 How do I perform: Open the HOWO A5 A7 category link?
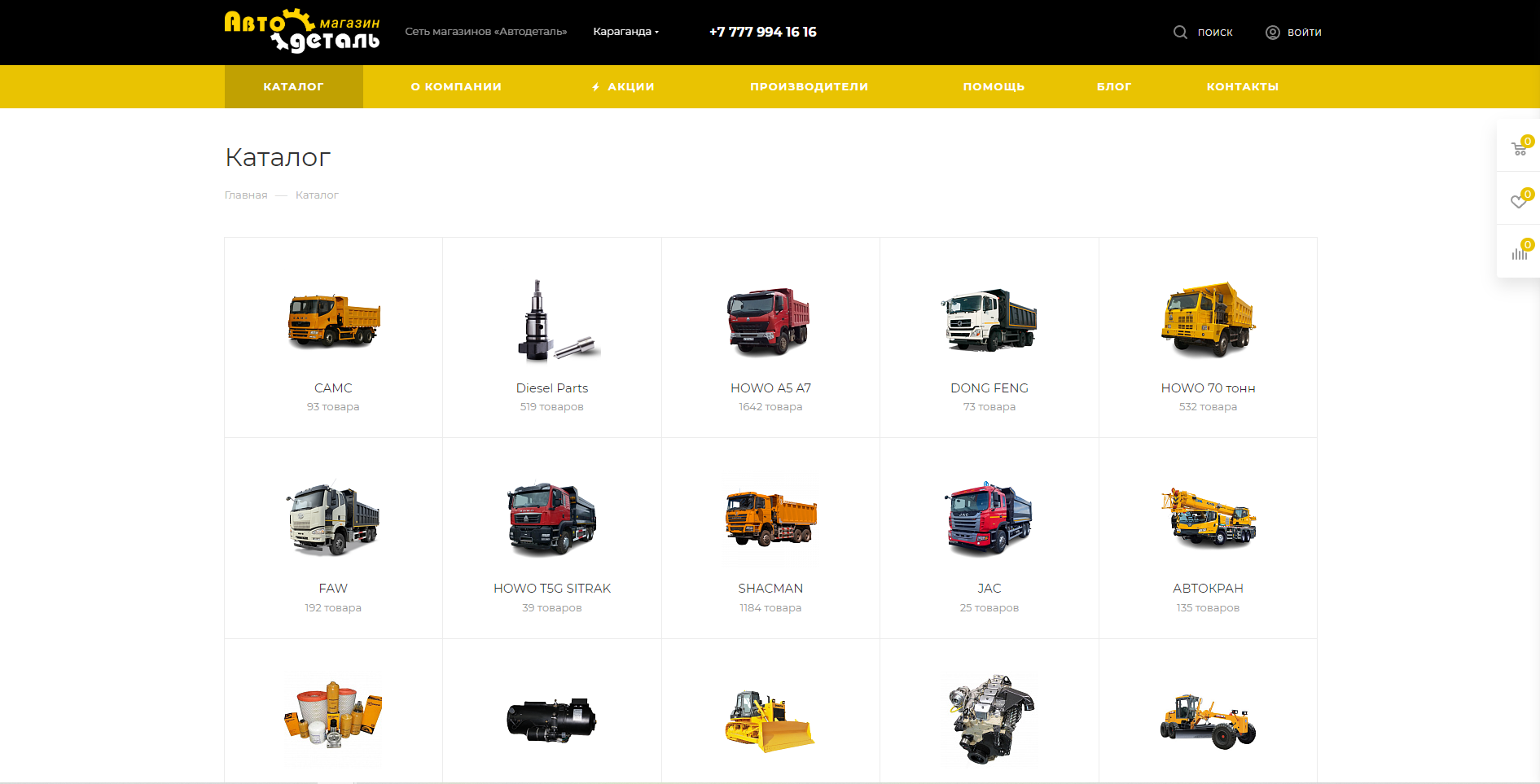770,388
